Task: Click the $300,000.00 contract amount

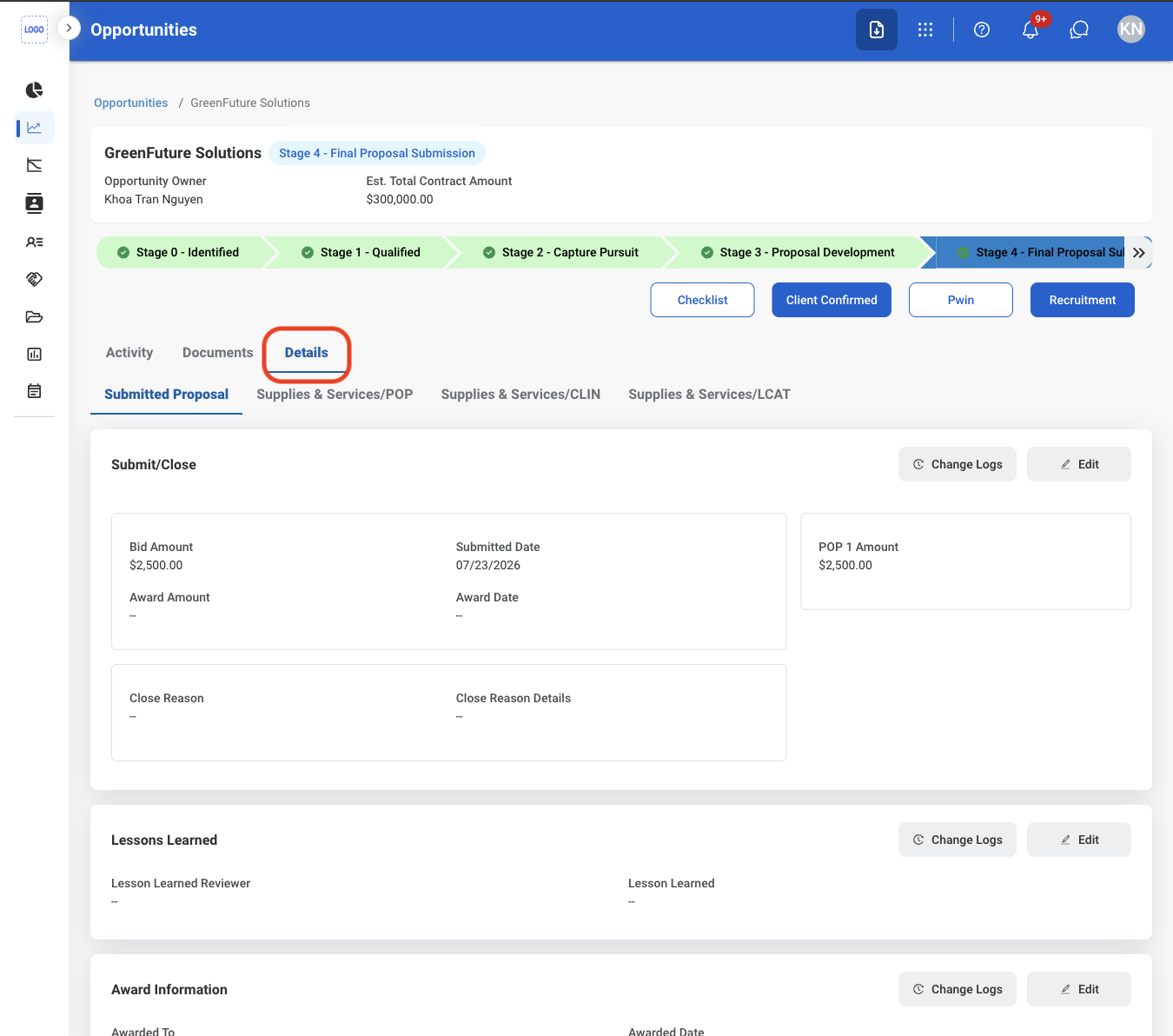Action: point(400,199)
